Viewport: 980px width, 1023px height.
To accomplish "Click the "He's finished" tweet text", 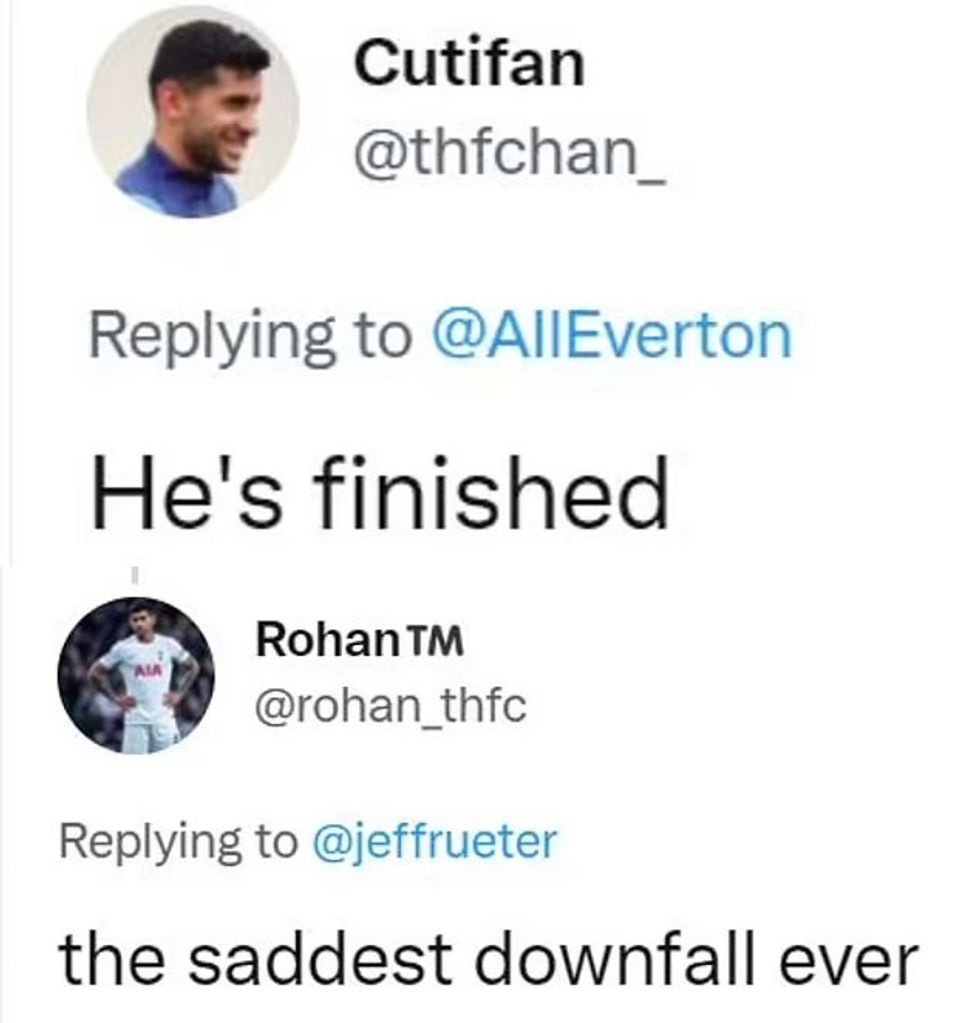I will [379, 496].
